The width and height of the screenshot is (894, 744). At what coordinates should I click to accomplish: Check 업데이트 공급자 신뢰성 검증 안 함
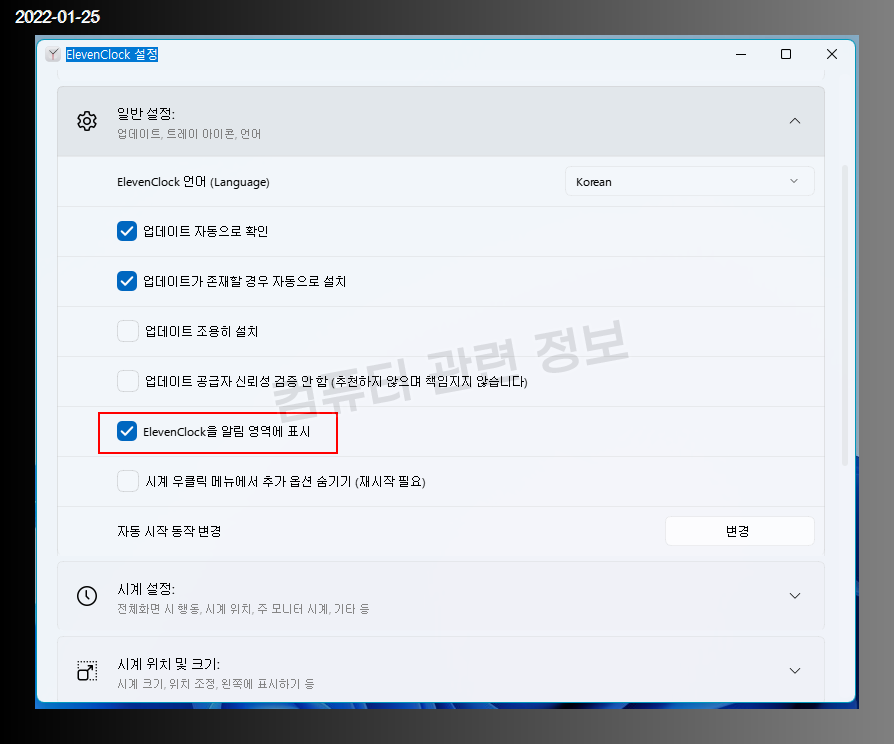pyautogui.click(x=128, y=381)
